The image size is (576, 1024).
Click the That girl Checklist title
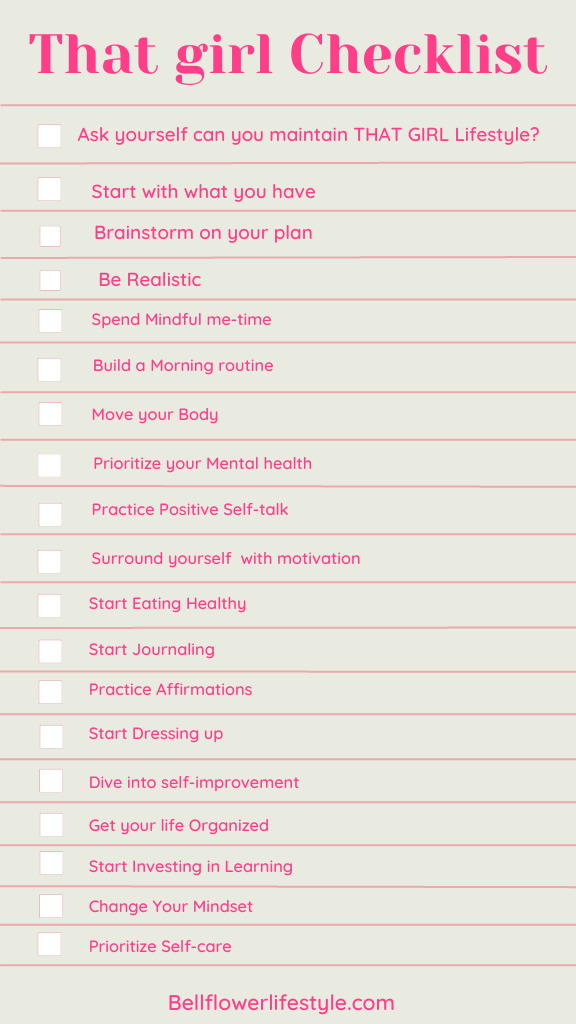[x=287, y=56]
